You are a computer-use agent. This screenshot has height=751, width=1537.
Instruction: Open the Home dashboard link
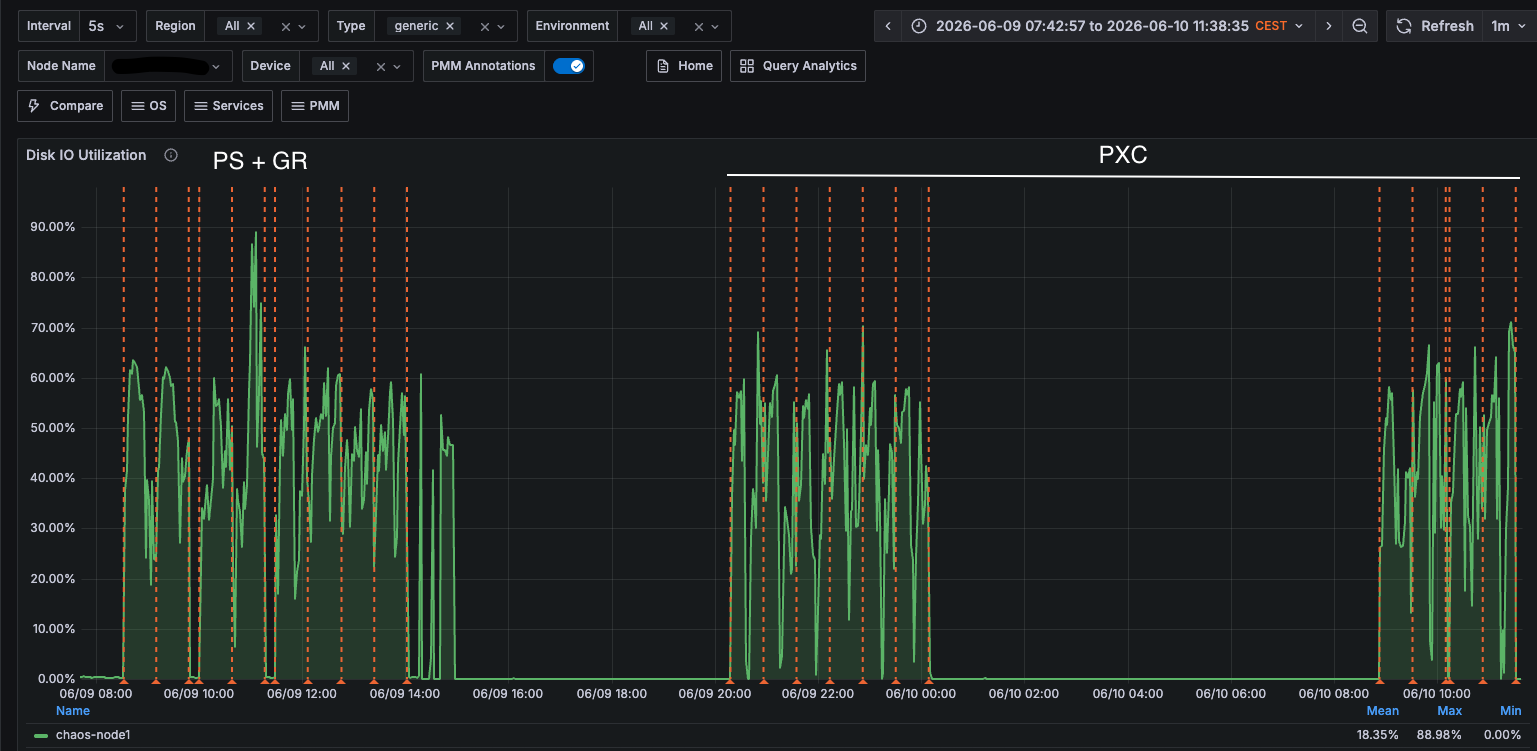point(684,66)
